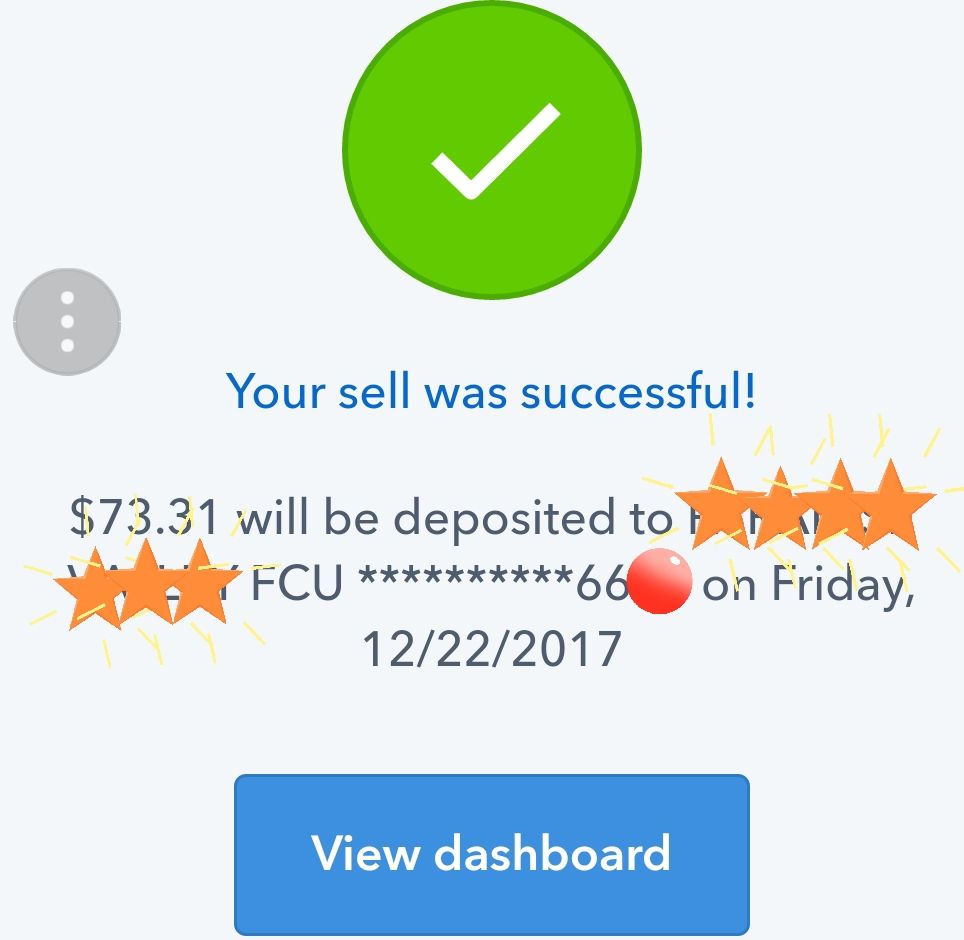This screenshot has width=964, height=940.
Task: Click the word 'deposited' in the message
Action: 504,519
